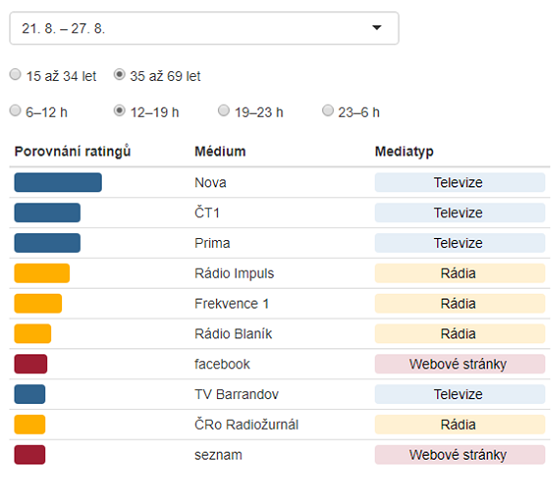
Task: Choose the 6–12 h time slot
Action: pyautogui.click(x=15, y=110)
